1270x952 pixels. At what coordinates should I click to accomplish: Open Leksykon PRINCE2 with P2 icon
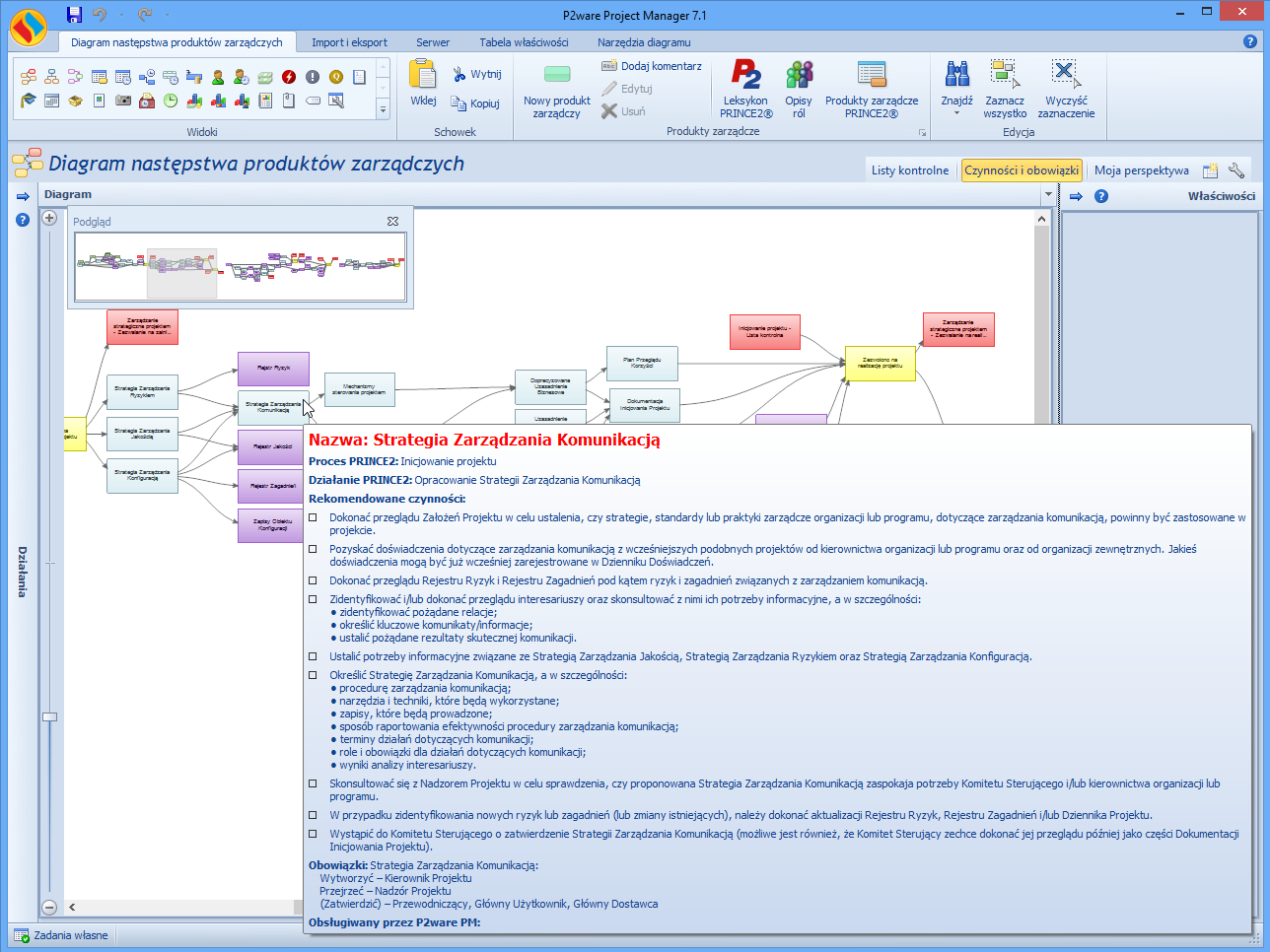pyautogui.click(x=746, y=89)
